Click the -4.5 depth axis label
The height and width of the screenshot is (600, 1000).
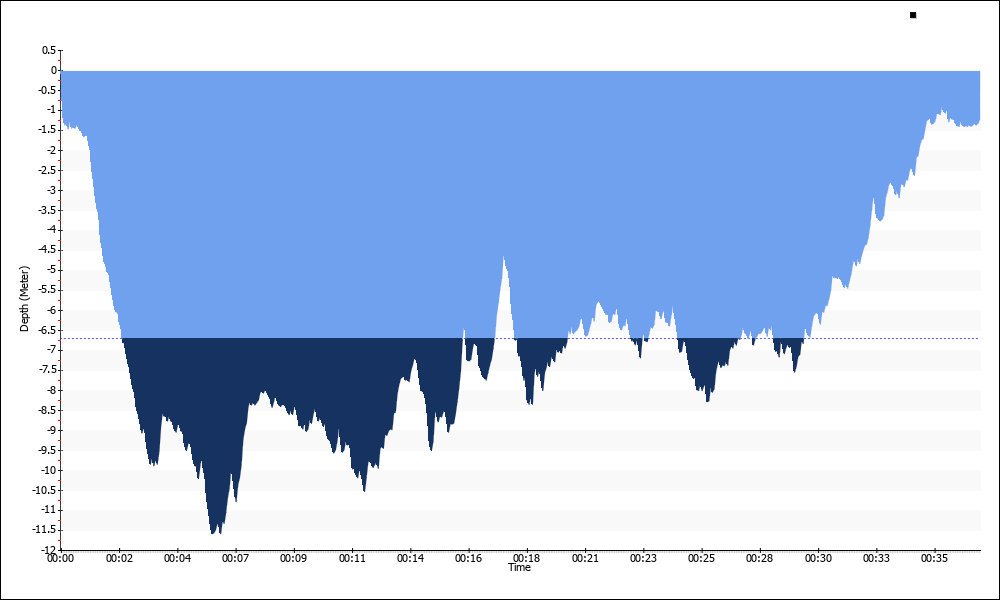pos(48,250)
